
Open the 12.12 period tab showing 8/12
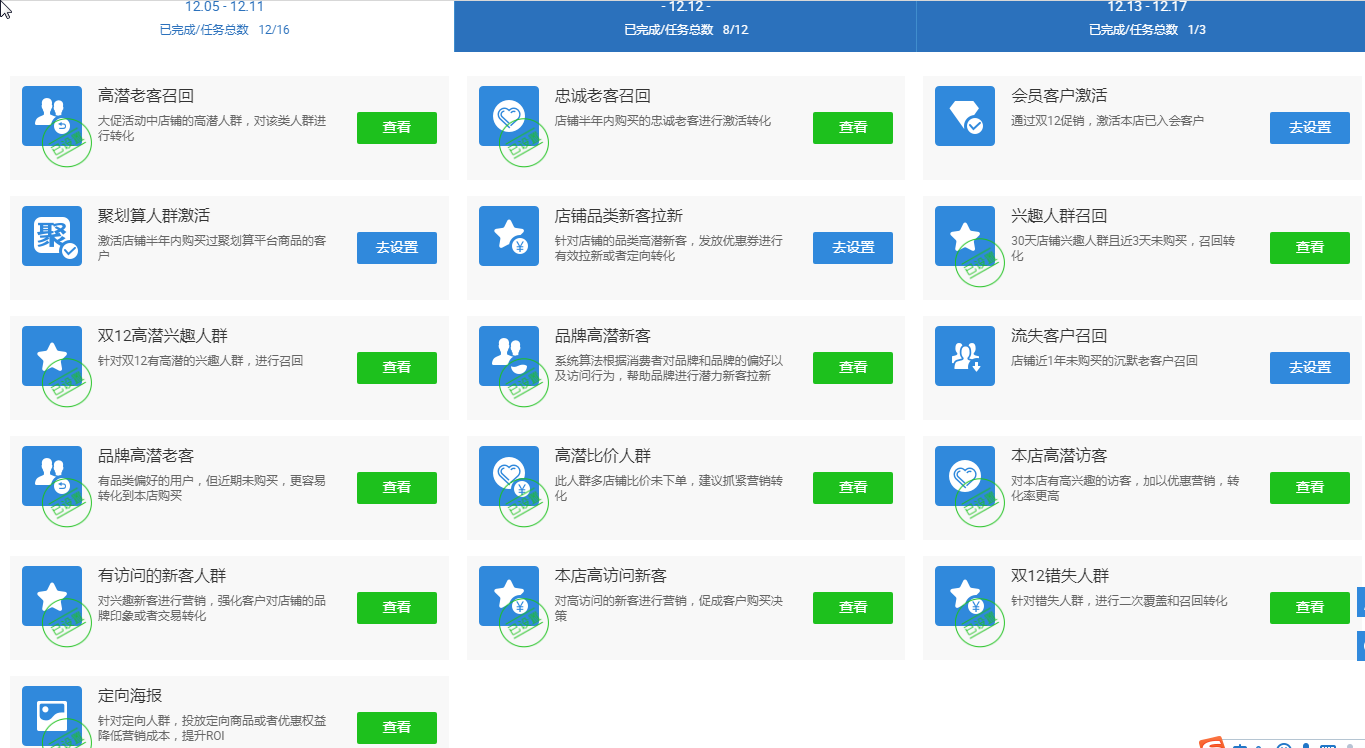coord(685,26)
